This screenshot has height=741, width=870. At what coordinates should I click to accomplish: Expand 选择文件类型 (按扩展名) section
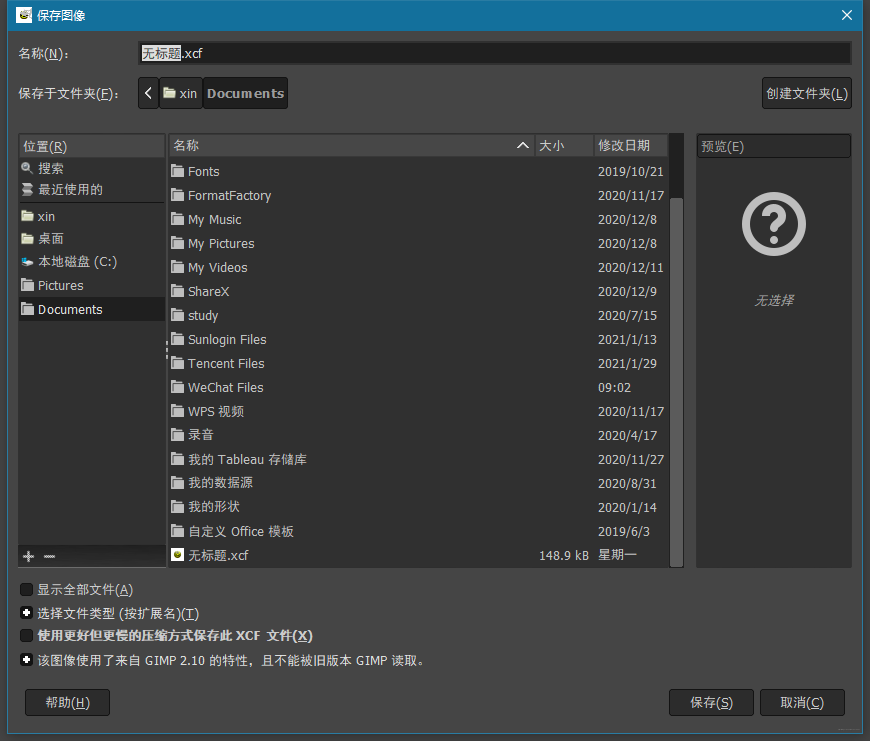click(x=26, y=613)
